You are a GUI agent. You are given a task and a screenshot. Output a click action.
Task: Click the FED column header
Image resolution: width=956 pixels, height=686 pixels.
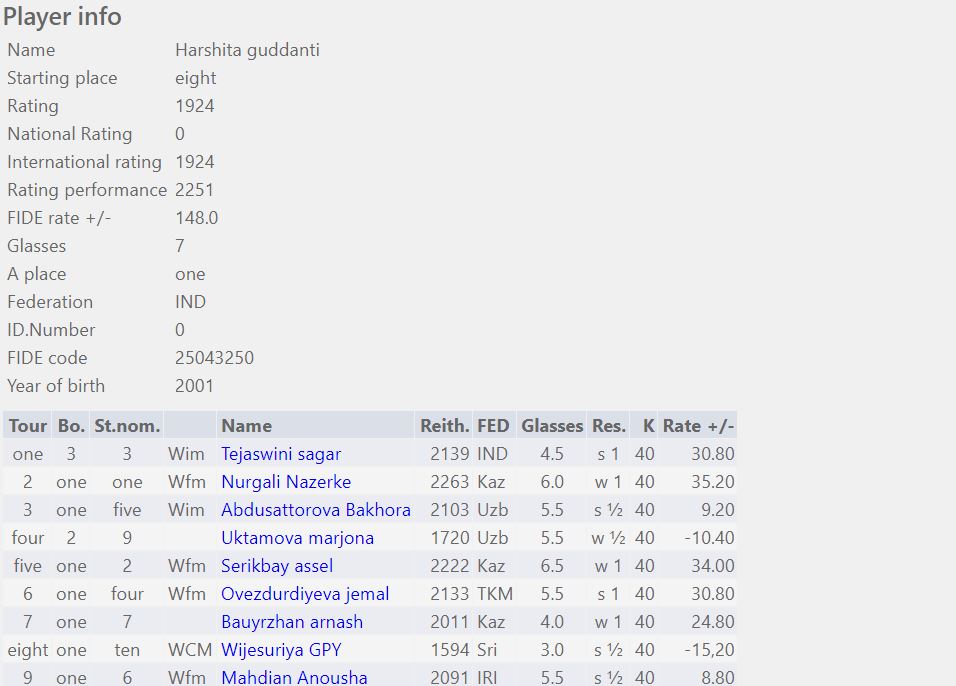coord(493,426)
